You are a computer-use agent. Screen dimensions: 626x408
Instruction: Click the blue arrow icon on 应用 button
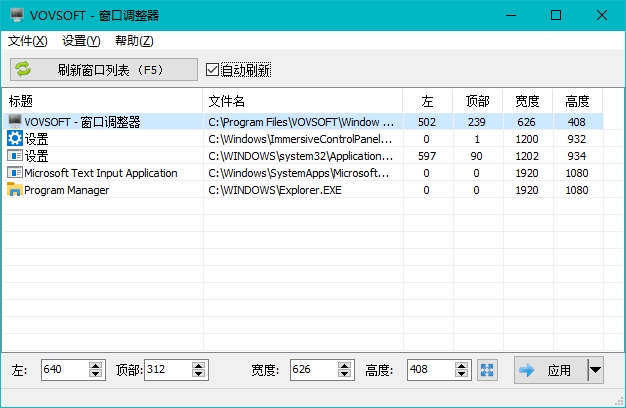coord(527,370)
